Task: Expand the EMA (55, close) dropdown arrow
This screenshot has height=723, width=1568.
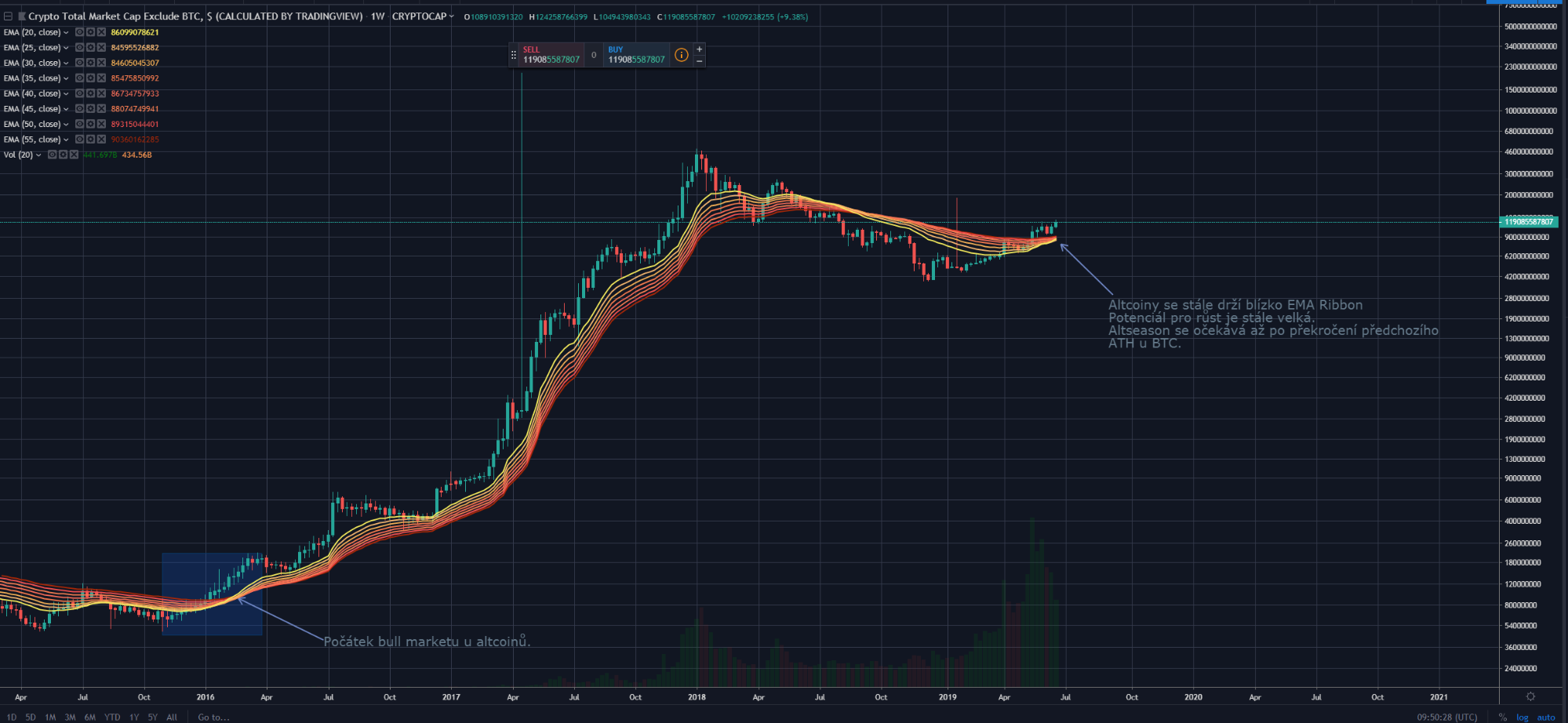Action: (x=66, y=140)
